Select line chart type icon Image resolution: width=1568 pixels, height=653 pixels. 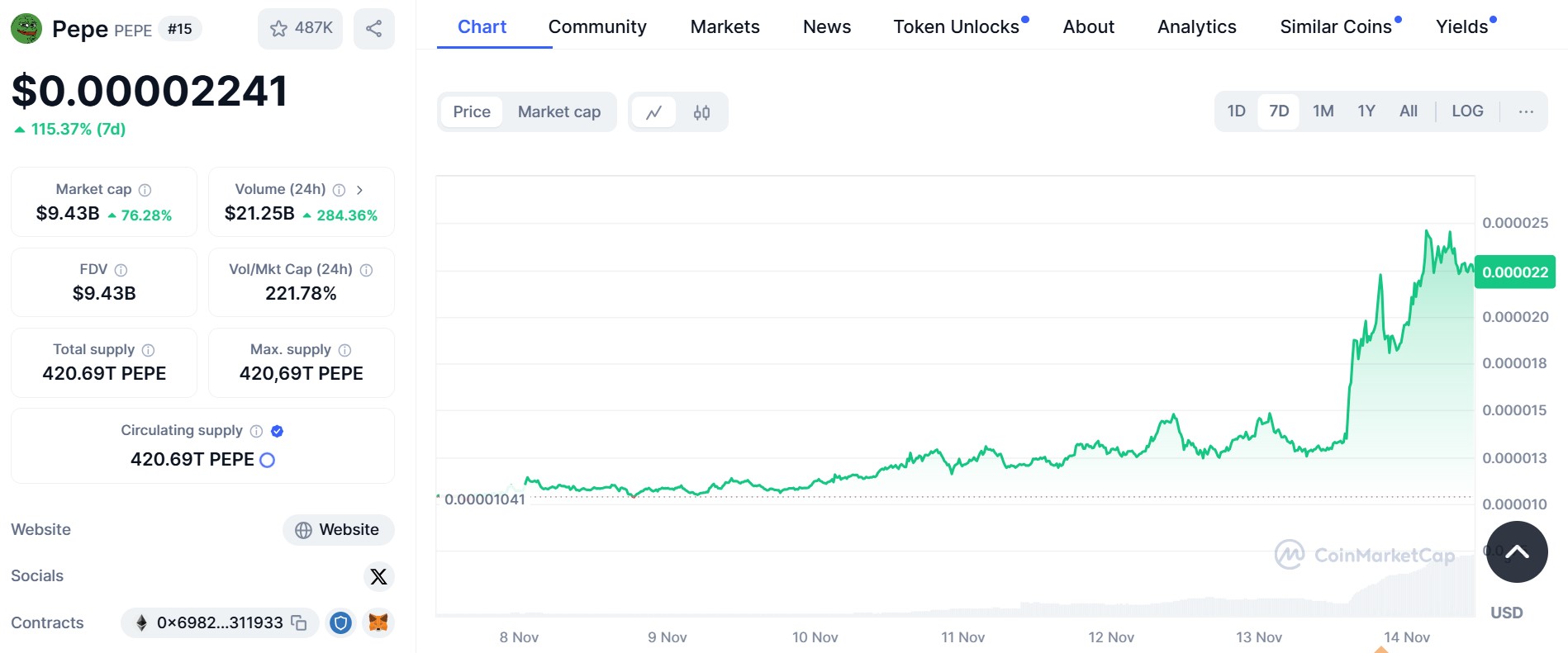pyautogui.click(x=653, y=112)
